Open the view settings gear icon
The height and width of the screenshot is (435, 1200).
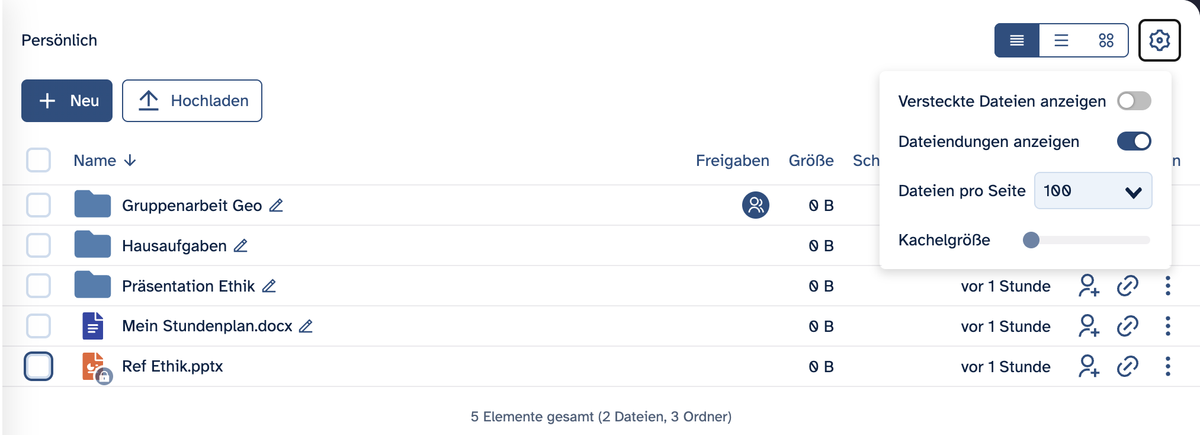1159,41
